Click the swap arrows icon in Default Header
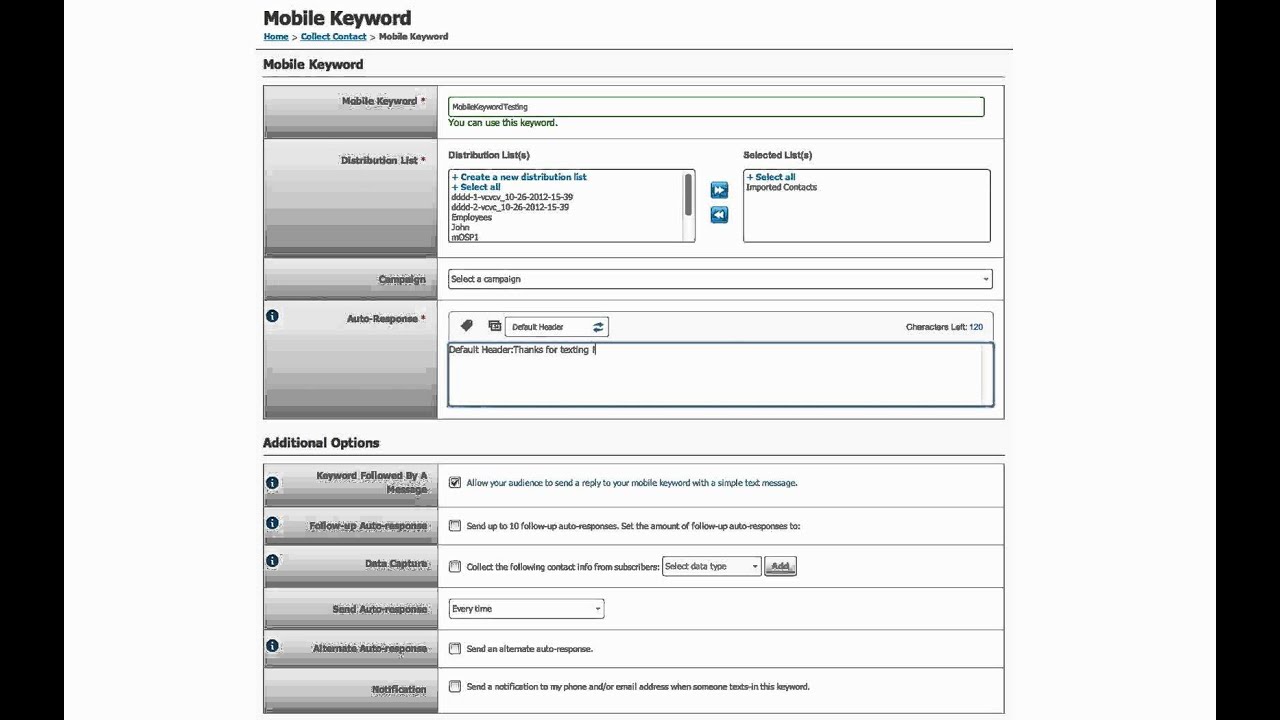This screenshot has width=1280, height=720. 598,327
